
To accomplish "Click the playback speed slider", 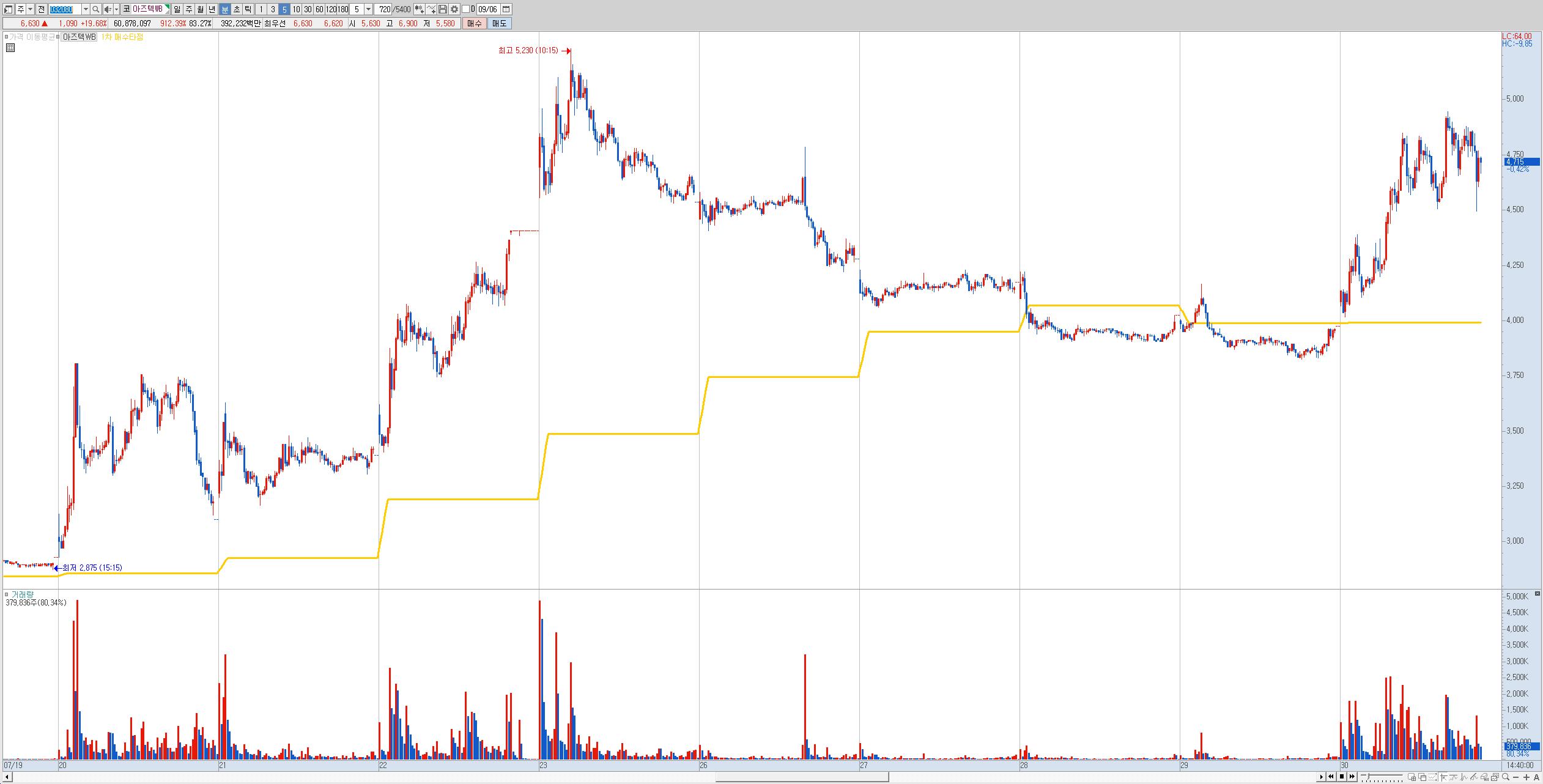I will click(1381, 777).
